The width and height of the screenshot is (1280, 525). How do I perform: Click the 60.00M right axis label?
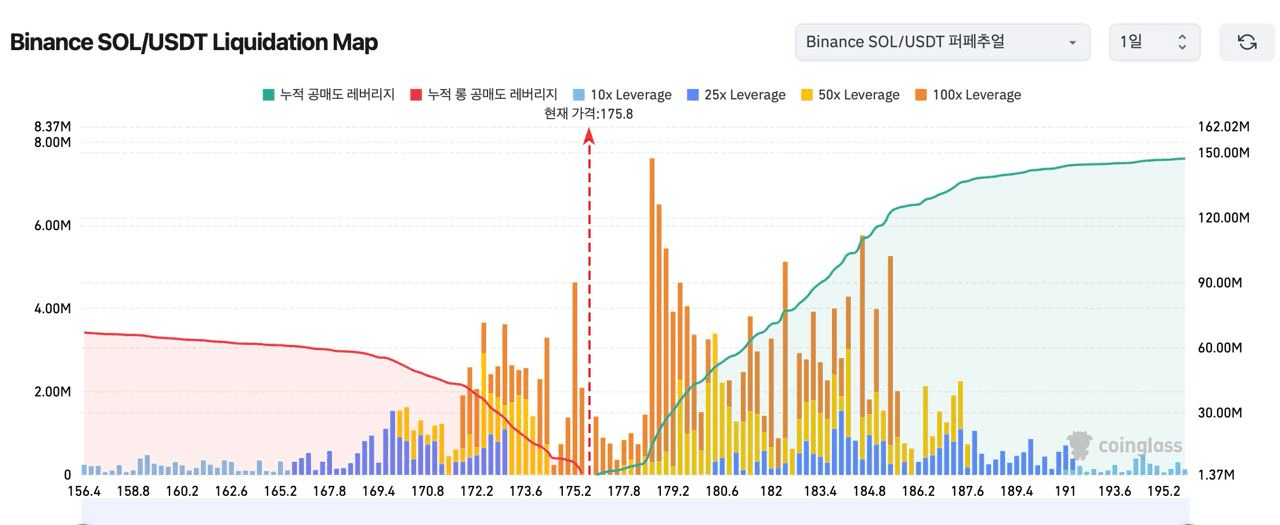click(x=1220, y=347)
